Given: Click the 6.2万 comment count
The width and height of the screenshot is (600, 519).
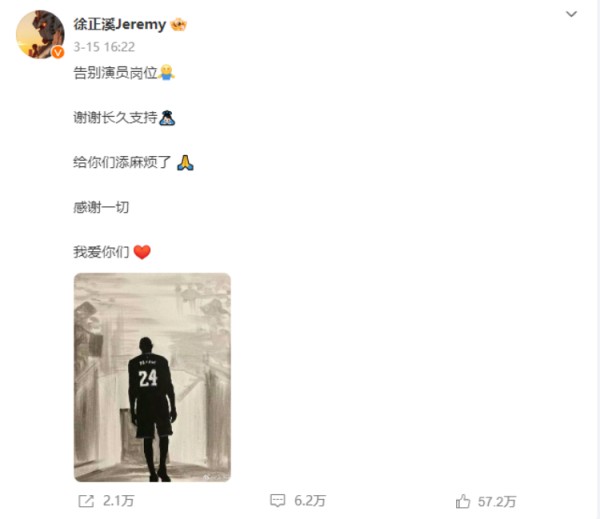Looking at the screenshot, I should point(310,501).
